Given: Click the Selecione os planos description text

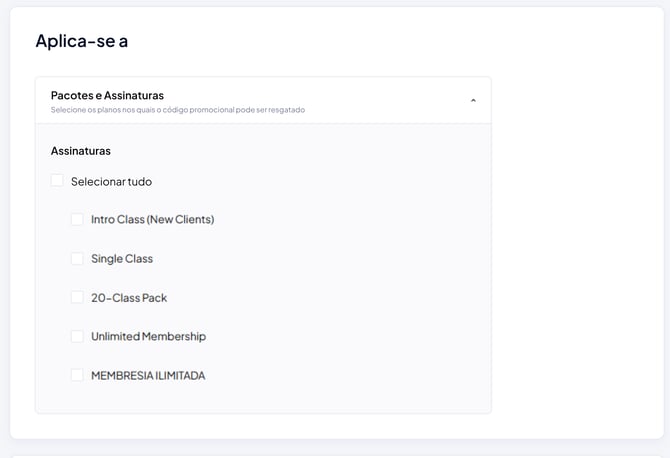Looking at the screenshot, I should (178, 110).
